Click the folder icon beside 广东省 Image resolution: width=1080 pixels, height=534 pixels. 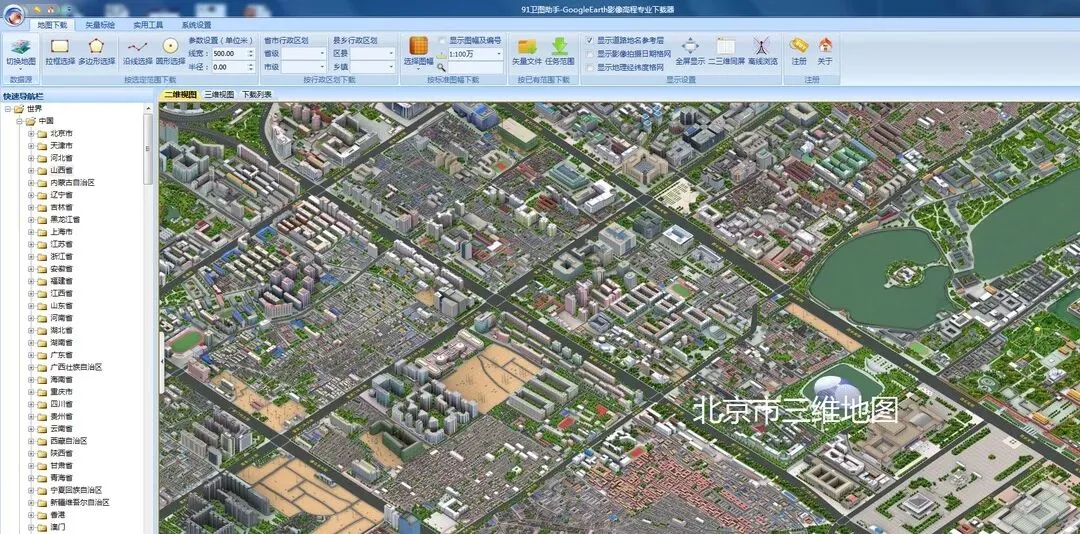pyautogui.click(x=42, y=355)
